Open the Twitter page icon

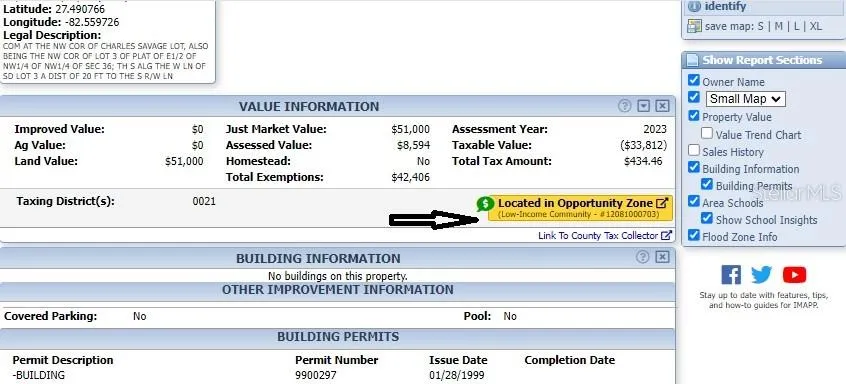pyautogui.click(x=761, y=275)
